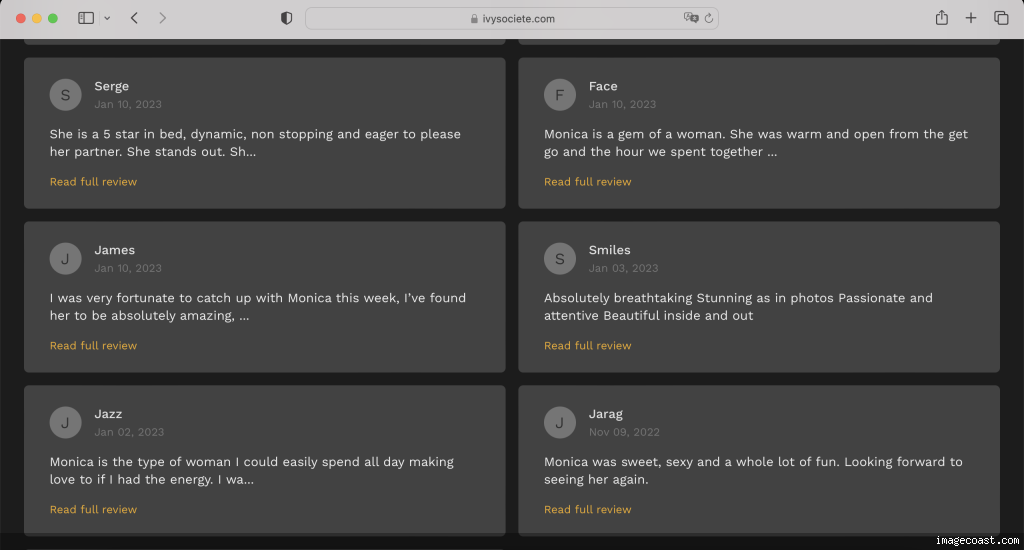Expand the sidebar dropdown chevron

107,18
